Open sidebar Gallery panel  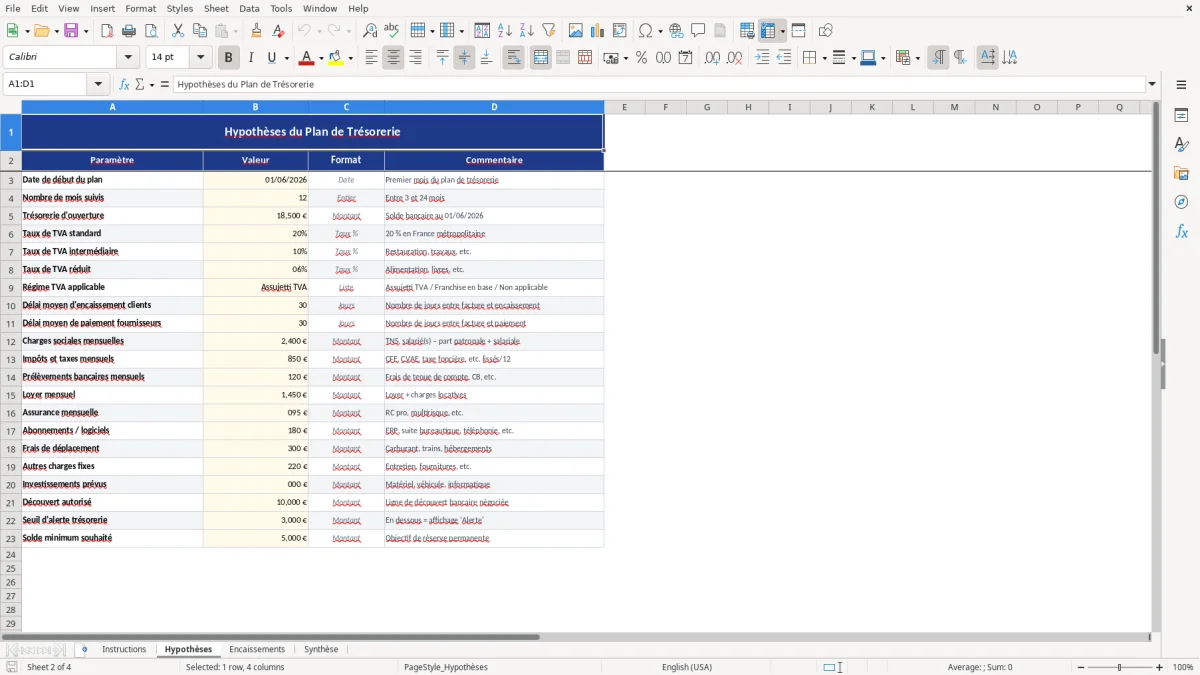click(1181, 174)
